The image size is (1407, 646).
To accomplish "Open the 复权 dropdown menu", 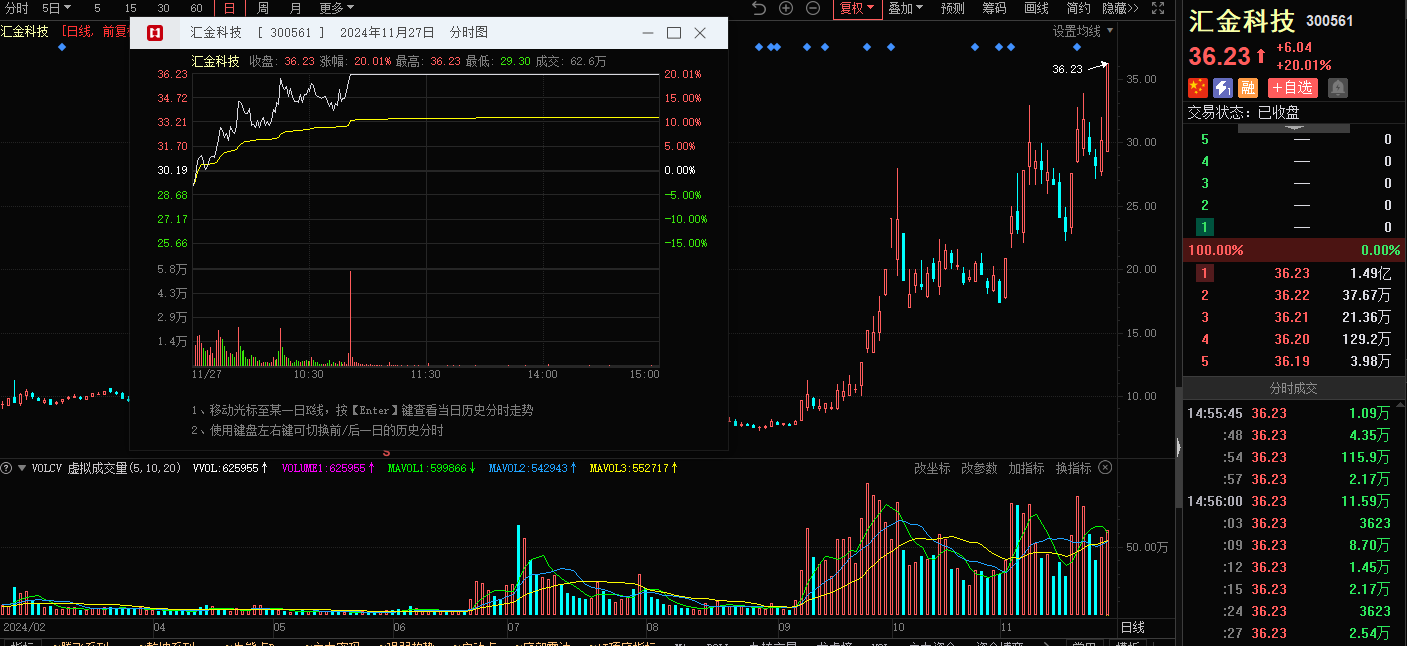I will tap(856, 8).
